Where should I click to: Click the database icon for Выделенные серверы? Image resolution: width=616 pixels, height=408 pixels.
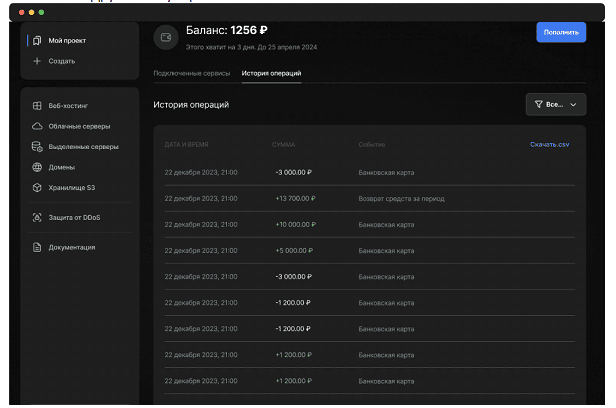pyautogui.click(x=37, y=147)
